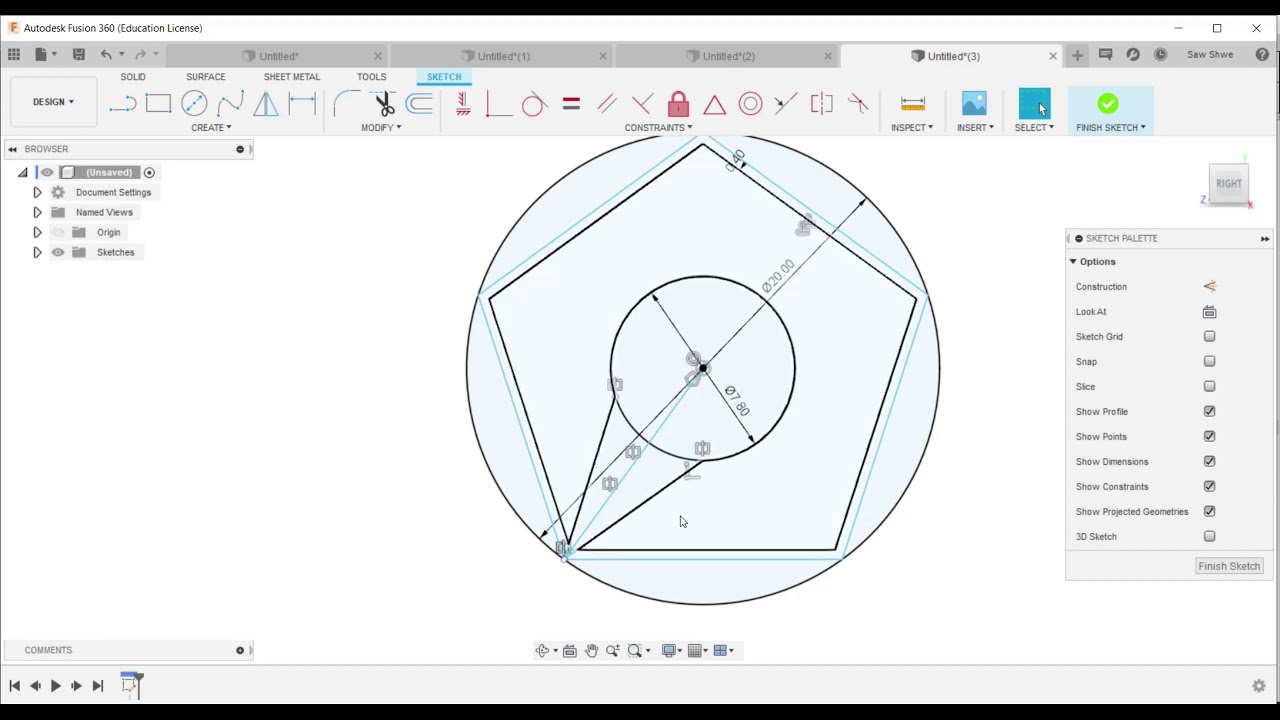This screenshot has width=1280, height=720.
Task: Enable the 3D Sketch checkbox
Action: (x=1209, y=537)
